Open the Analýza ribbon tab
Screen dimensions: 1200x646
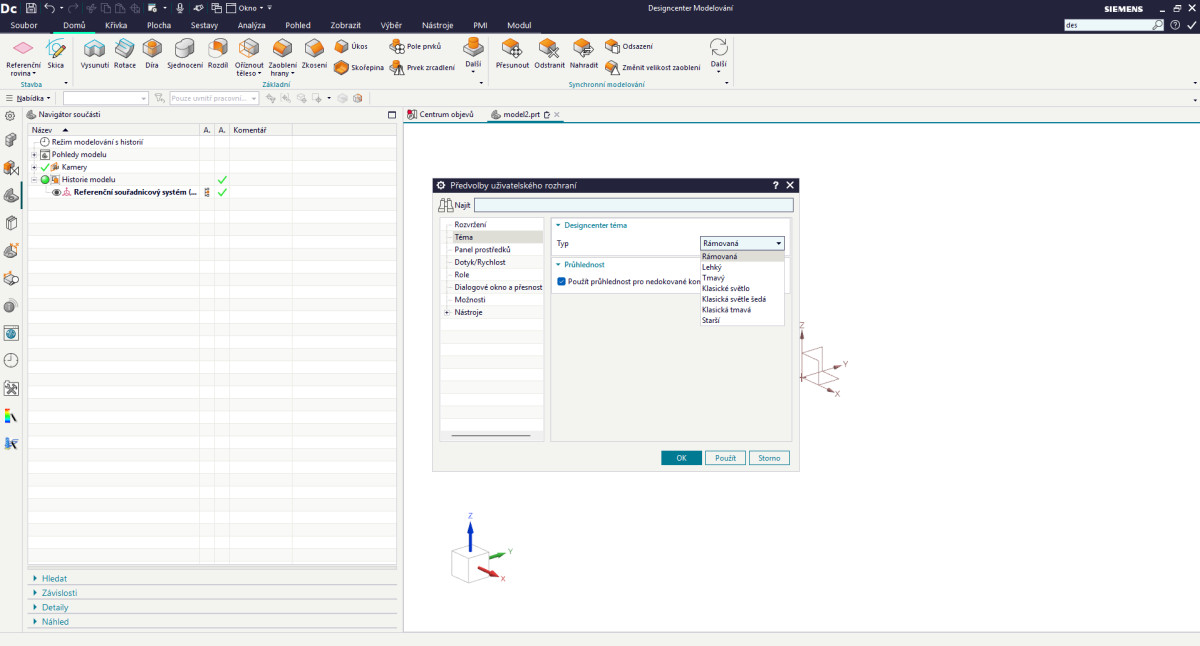251,24
